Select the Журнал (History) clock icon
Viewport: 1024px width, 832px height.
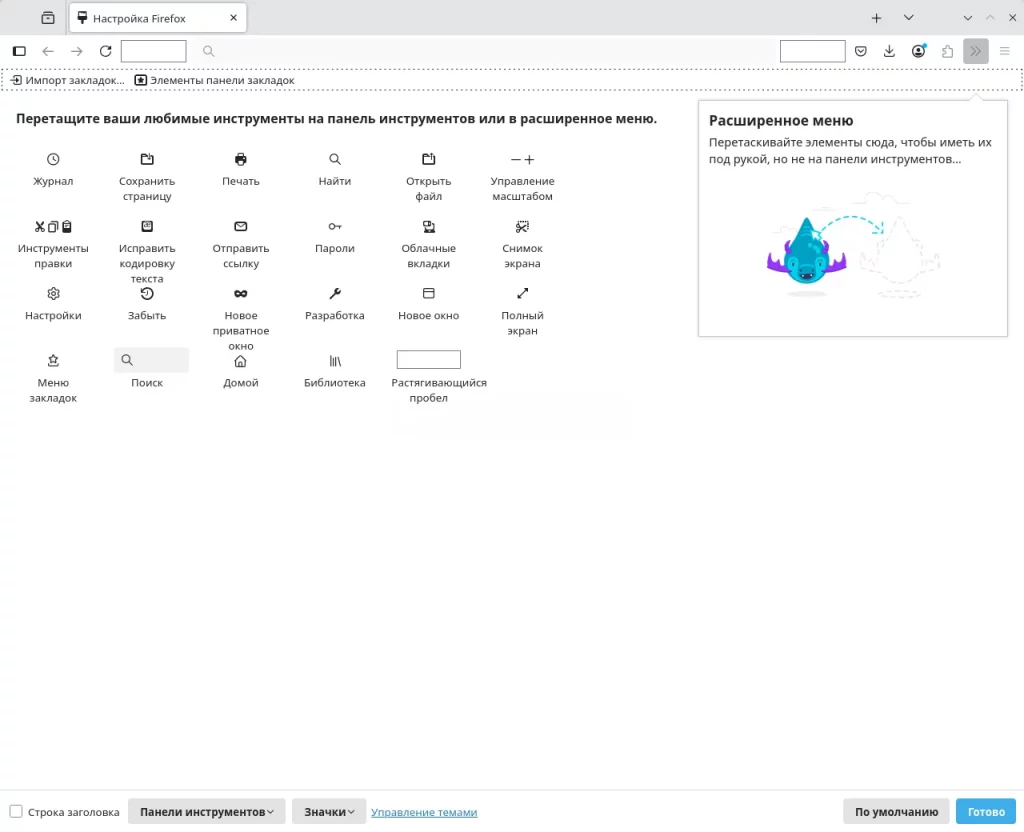(x=53, y=159)
